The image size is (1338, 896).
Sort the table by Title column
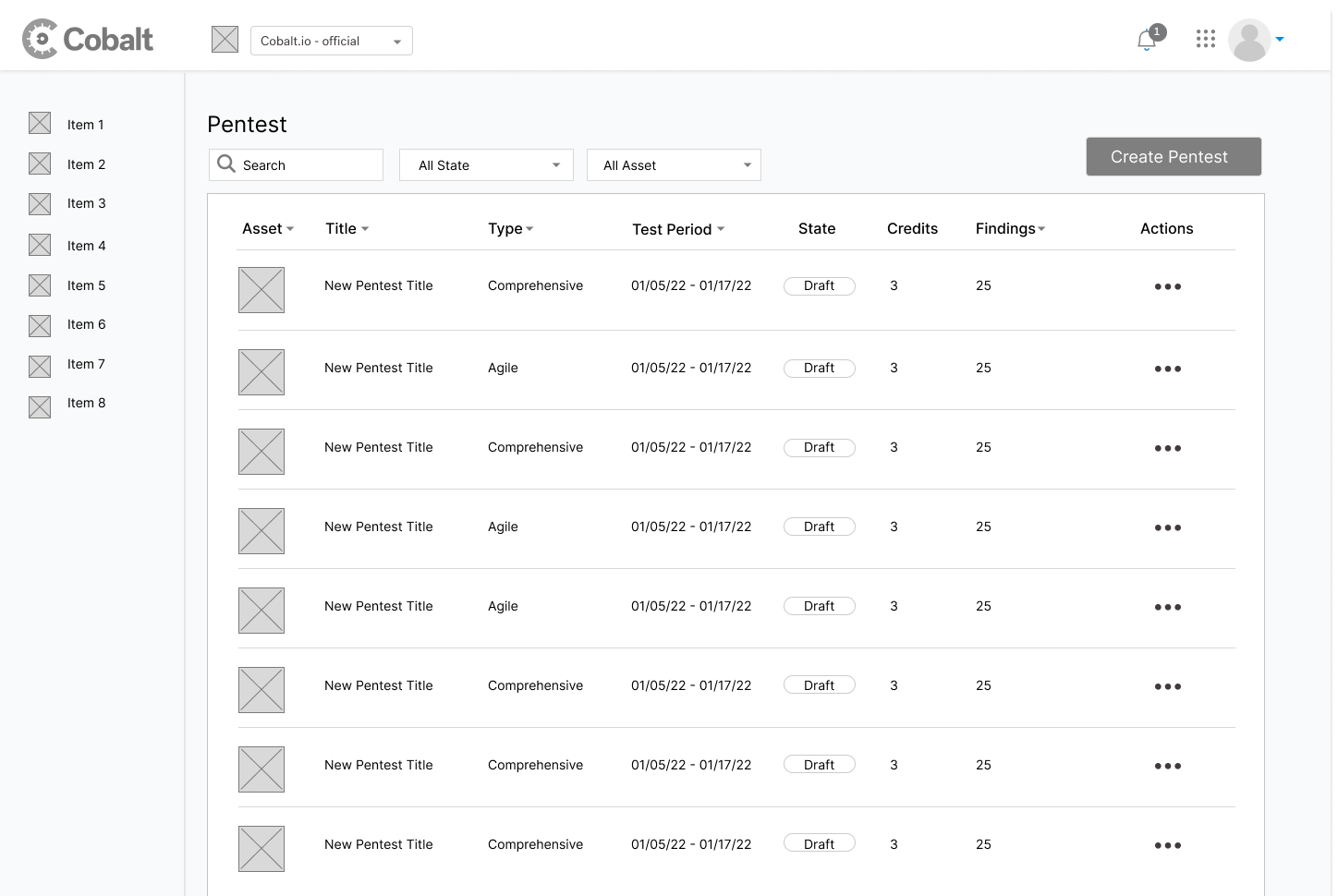(347, 228)
